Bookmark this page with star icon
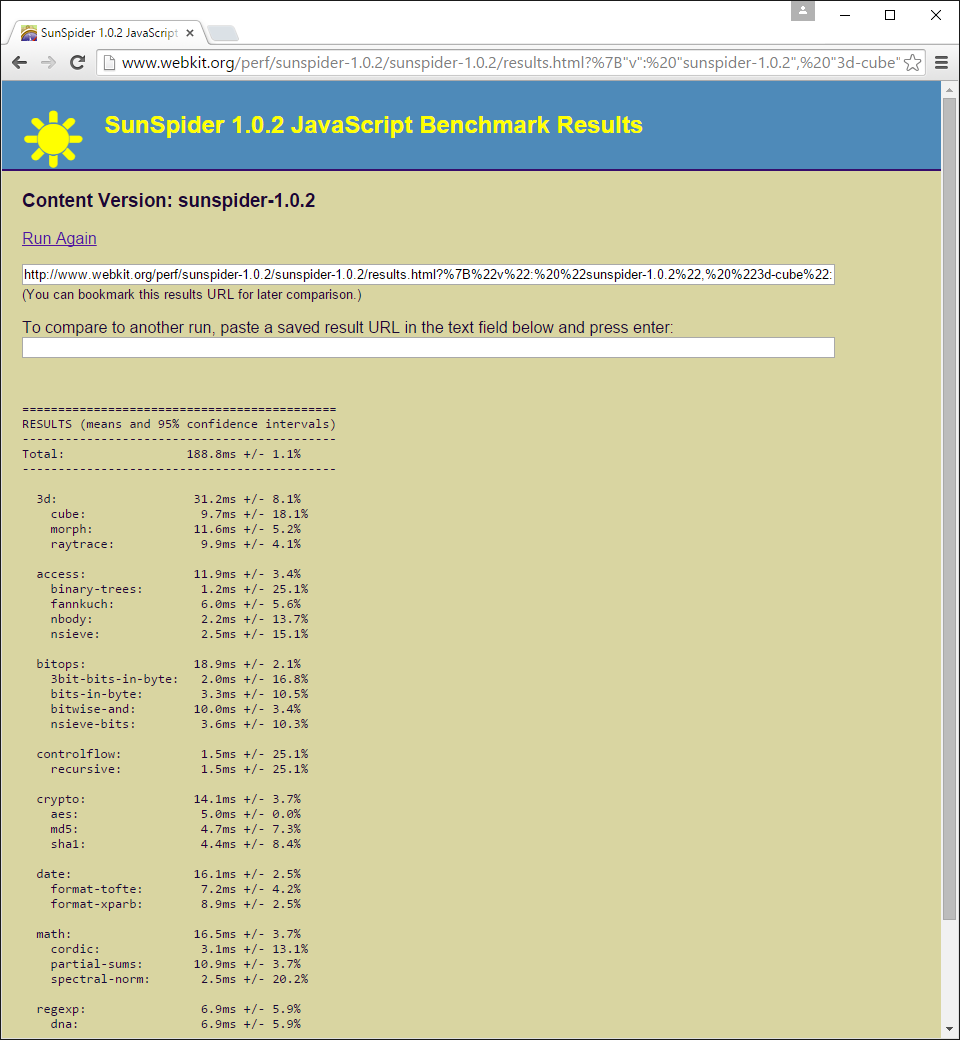The height and width of the screenshot is (1040, 960). (913, 63)
